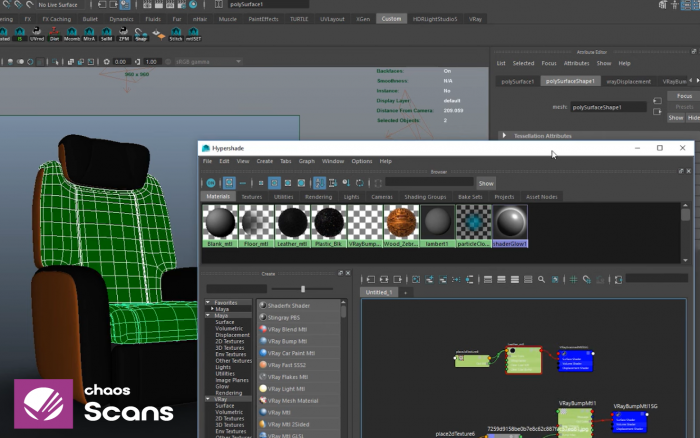Click the mtlSET shelf tool icon

(x=193, y=34)
